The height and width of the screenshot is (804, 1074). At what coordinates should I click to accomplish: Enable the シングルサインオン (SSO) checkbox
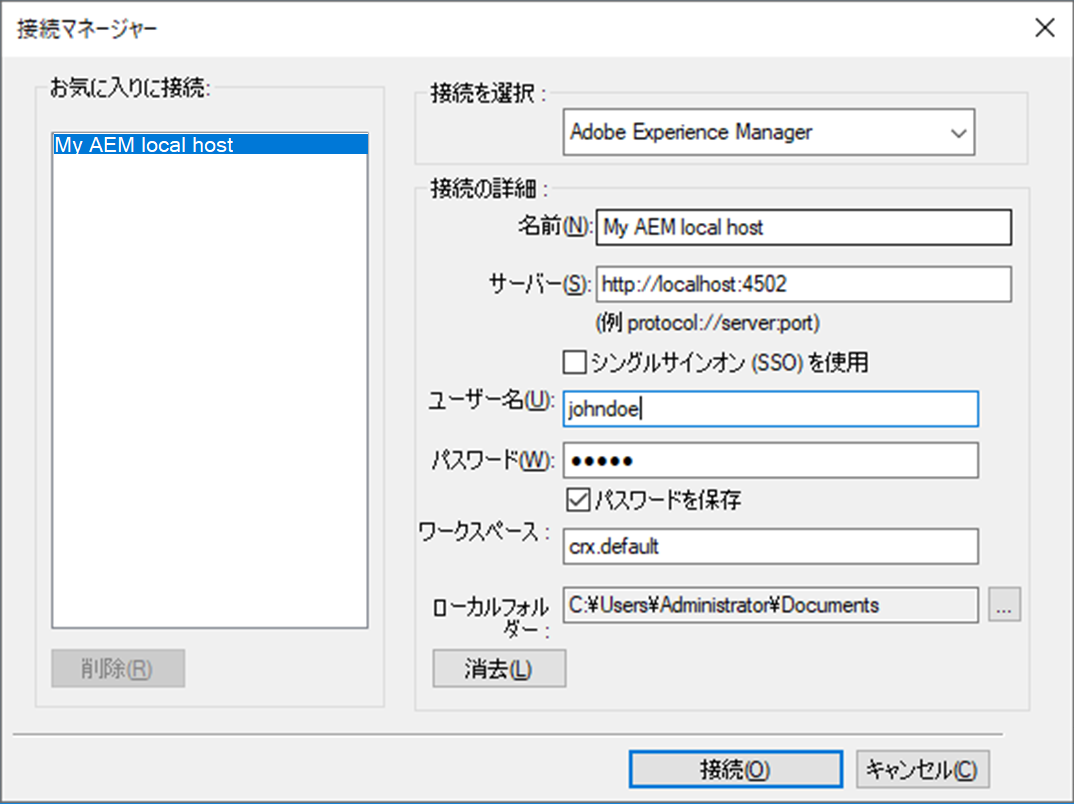click(x=575, y=362)
